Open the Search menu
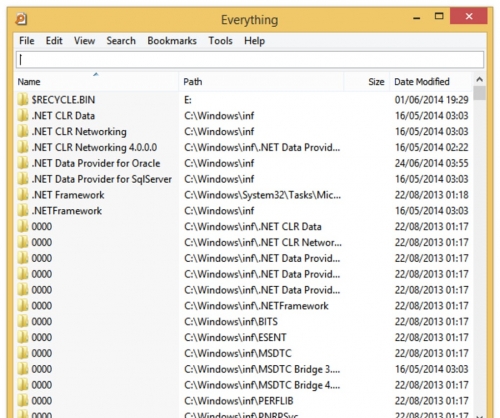The width and height of the screenshot is (500, 418). pyautogui.click(x=121, y=41)
